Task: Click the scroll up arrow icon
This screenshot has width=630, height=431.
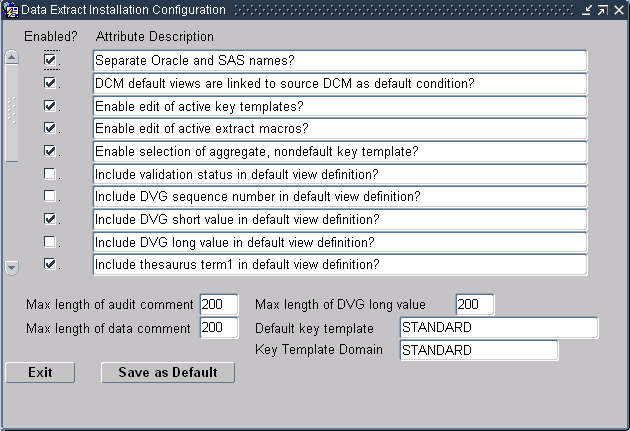Action: tap(12, 57)
